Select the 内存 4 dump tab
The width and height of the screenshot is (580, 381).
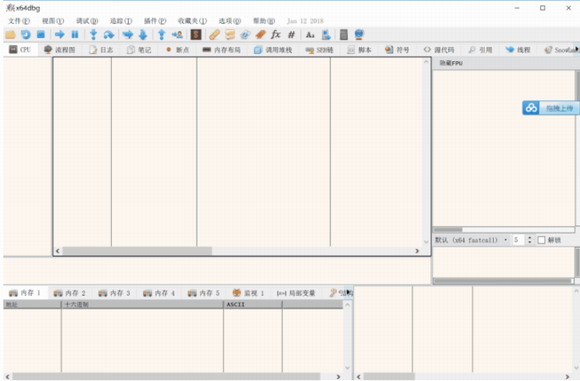[159, 293]
